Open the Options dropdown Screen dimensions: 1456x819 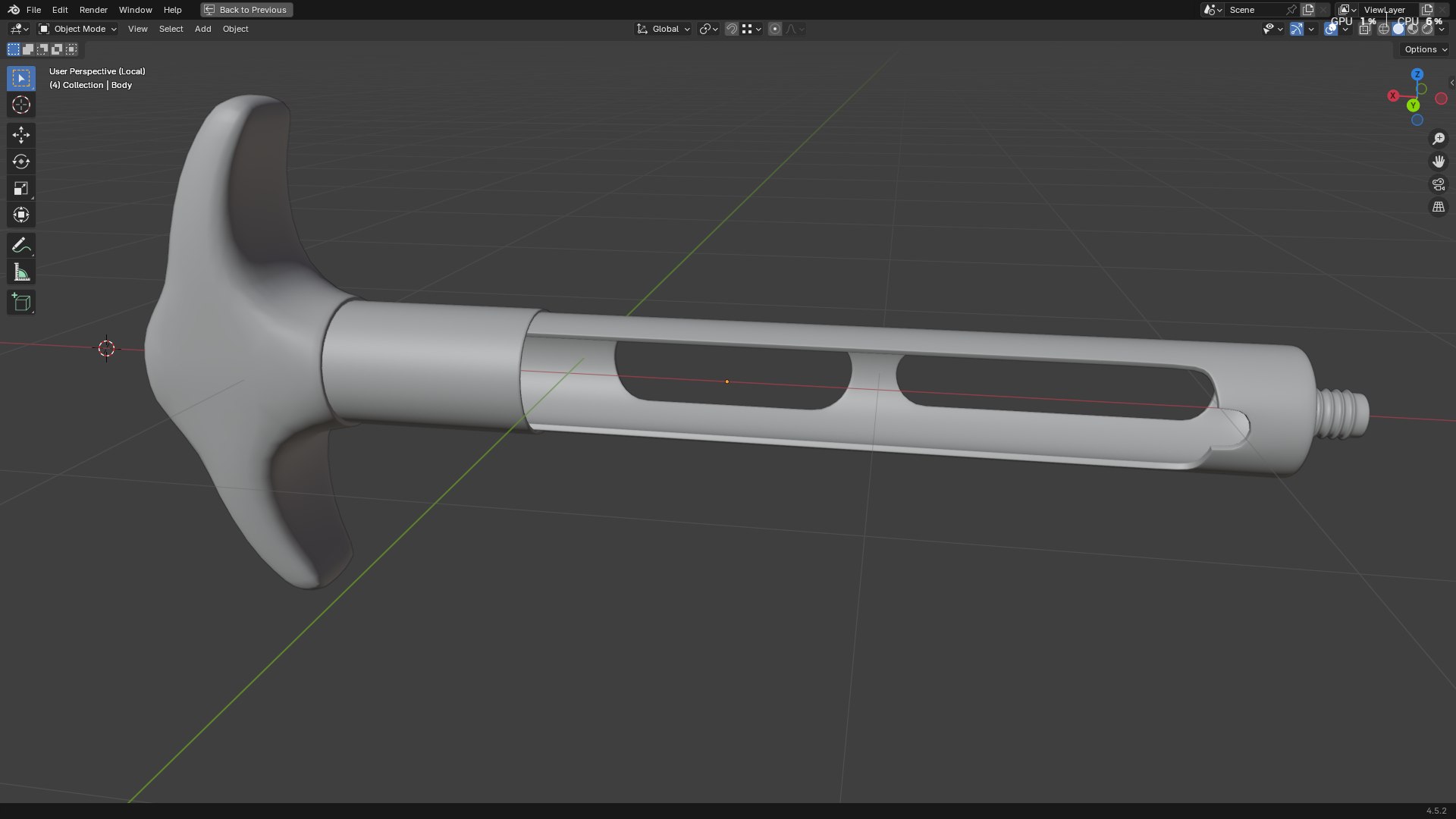(1425, 49)
